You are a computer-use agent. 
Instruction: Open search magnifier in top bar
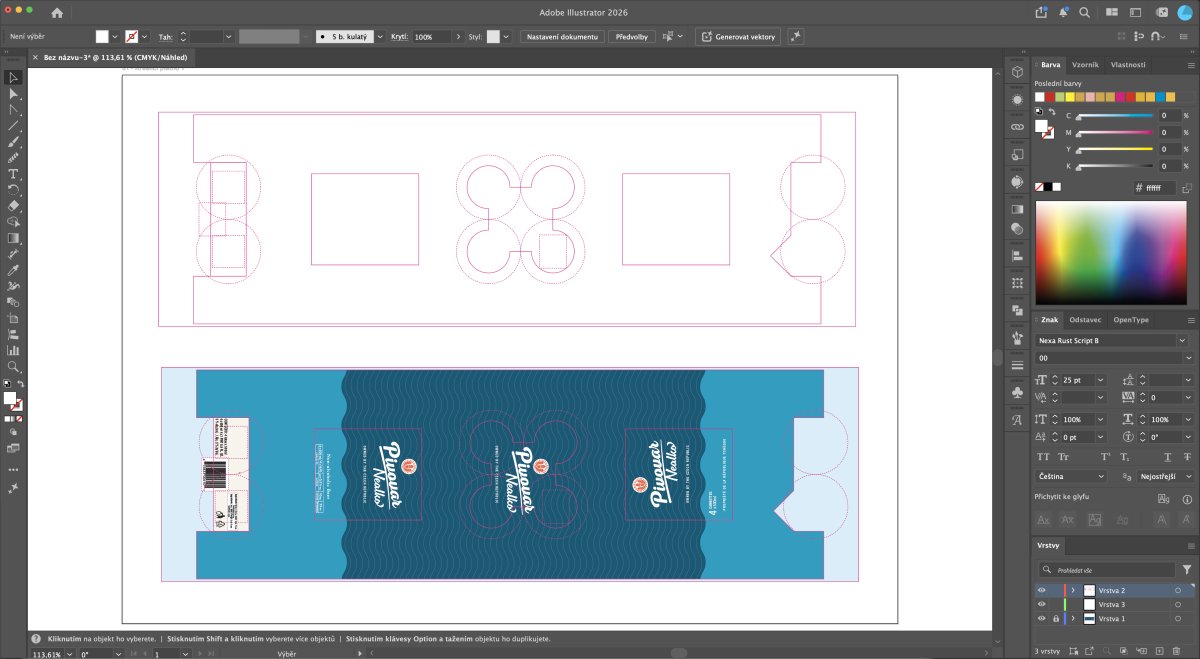(x=1084, y=13)
